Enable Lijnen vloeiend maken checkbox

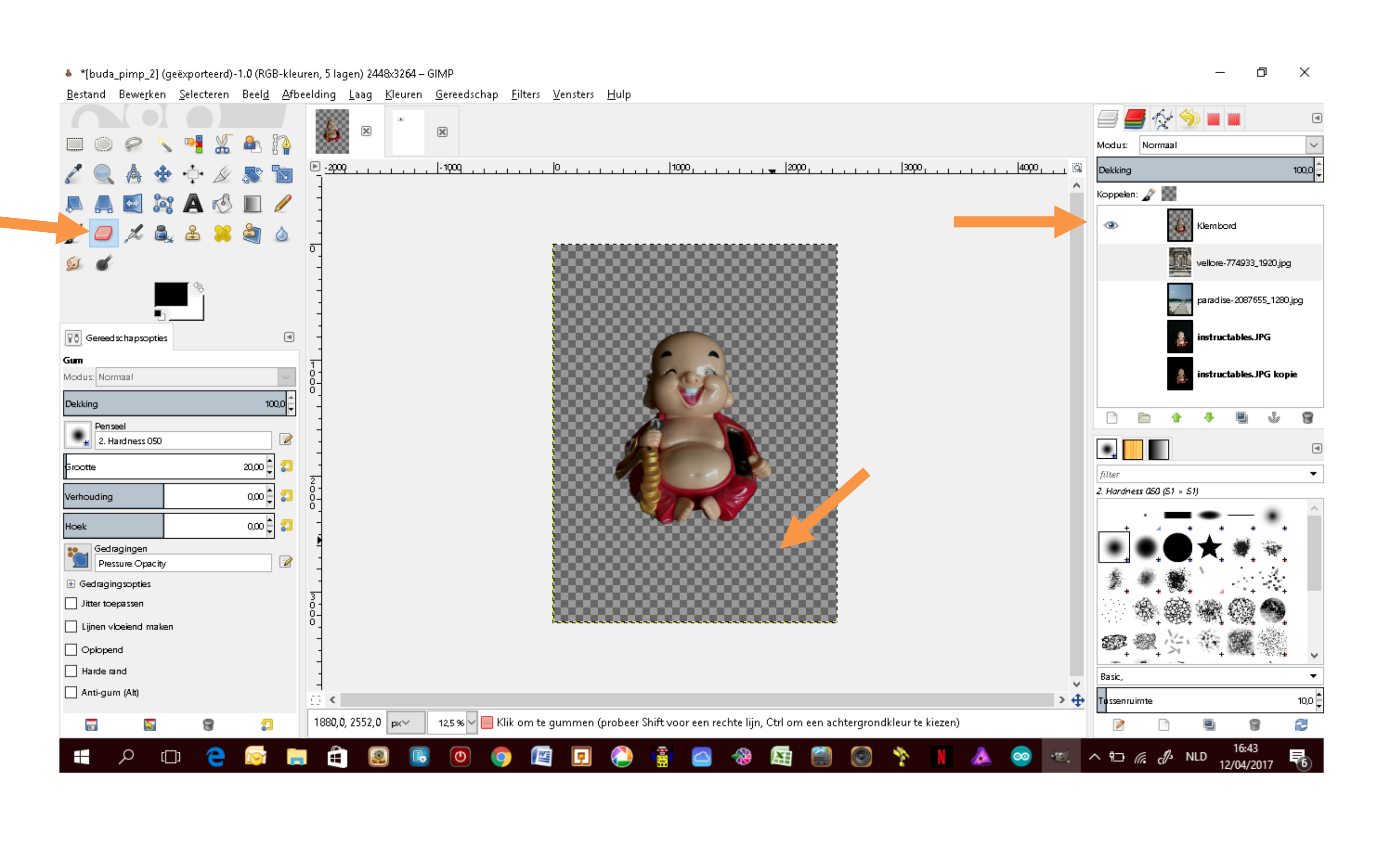[x=71, y=627]
